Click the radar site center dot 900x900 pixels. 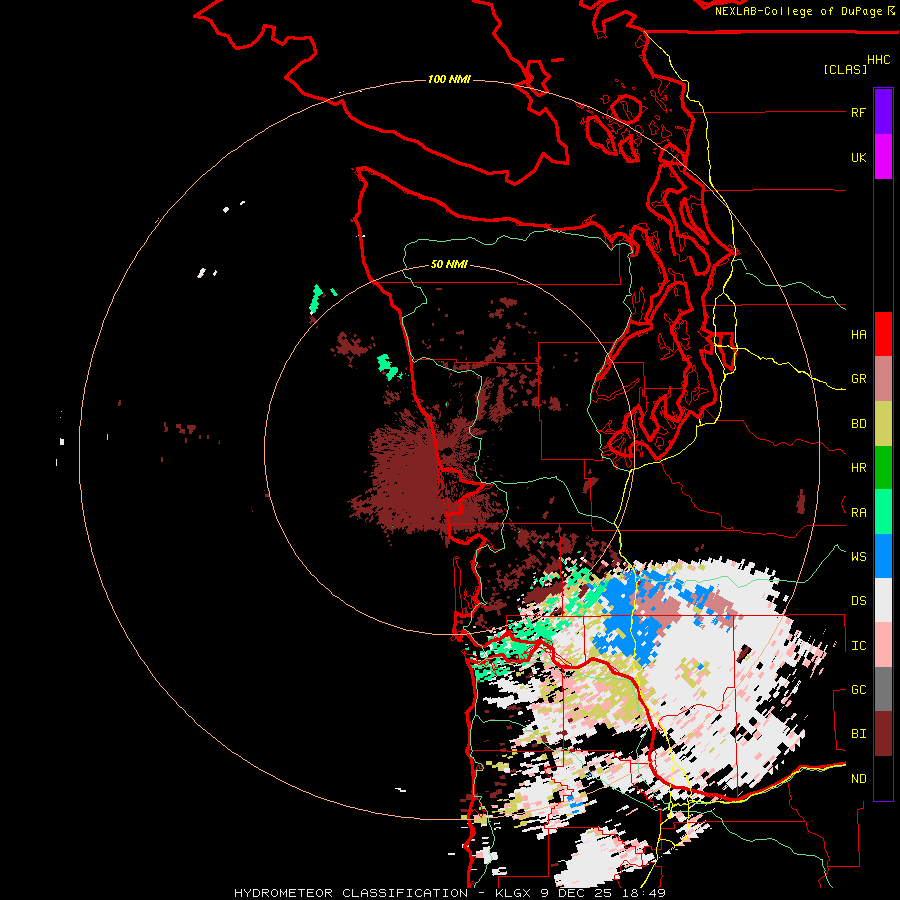point(448,453)
